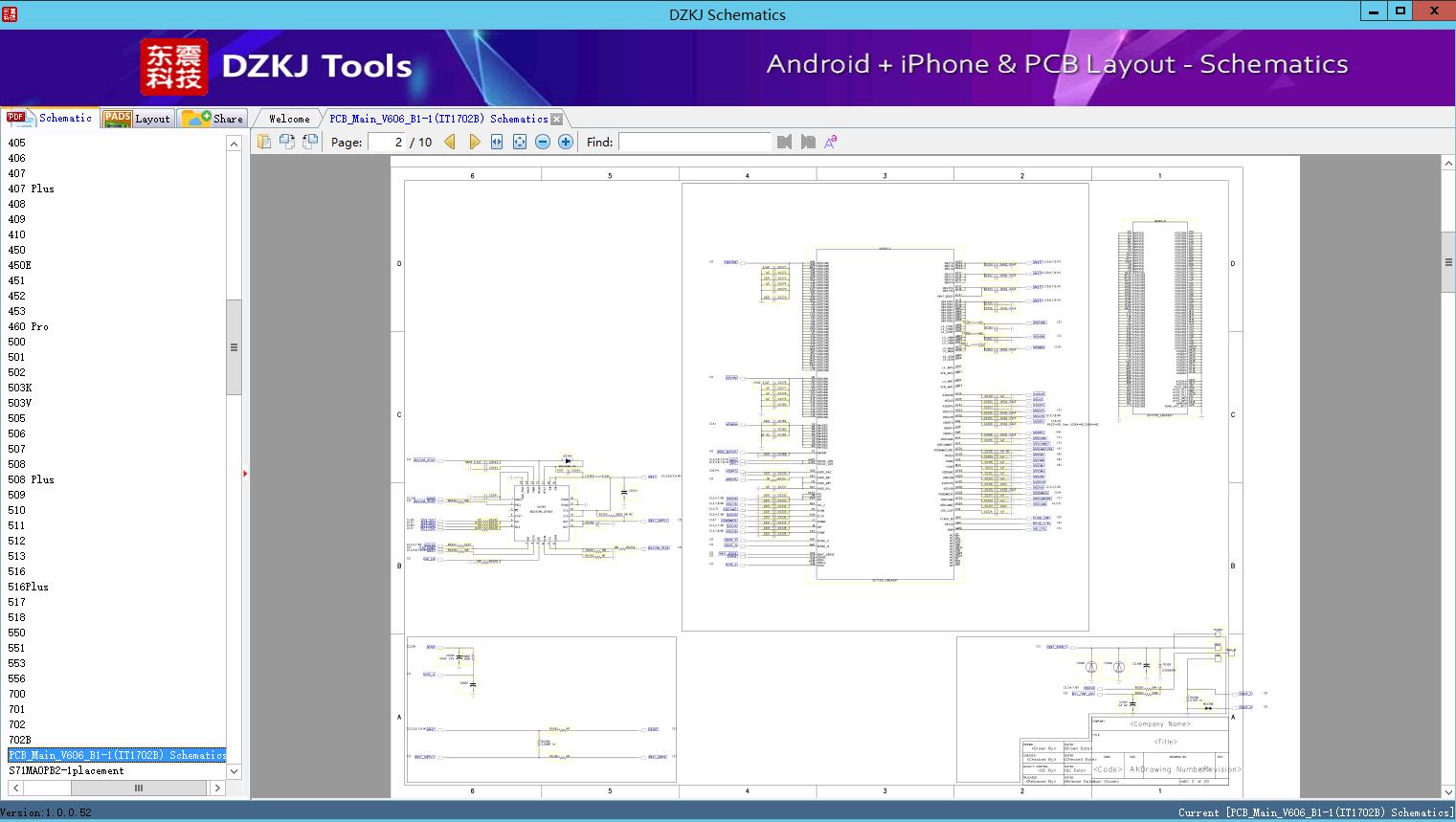This screenshot has width=1456, height=822.
Task: Select the PCB_Main_V606 Schematics document tab
Action: (438, 119)
